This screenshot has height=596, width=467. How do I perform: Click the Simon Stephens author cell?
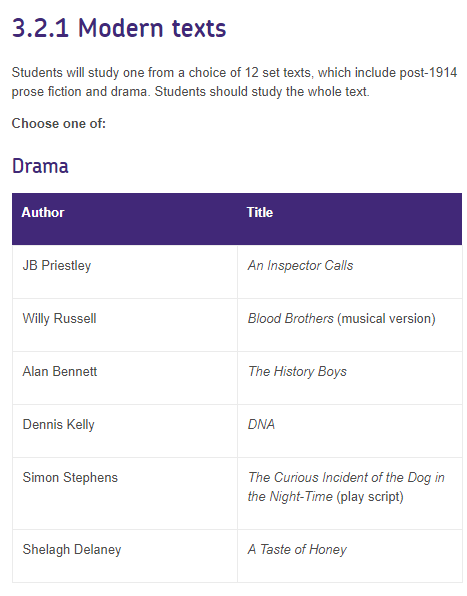pos(125,494)
